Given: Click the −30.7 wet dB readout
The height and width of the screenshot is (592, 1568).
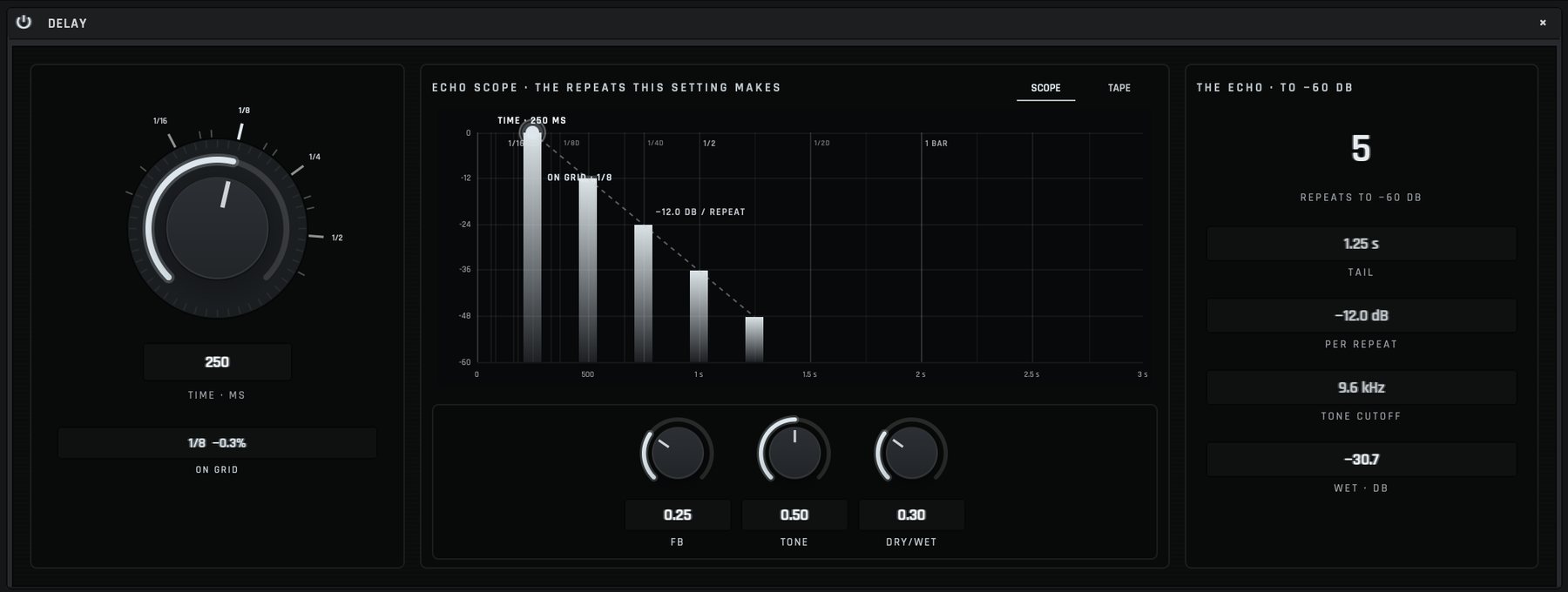Looking at the screenshot, I should (1361, 459).
